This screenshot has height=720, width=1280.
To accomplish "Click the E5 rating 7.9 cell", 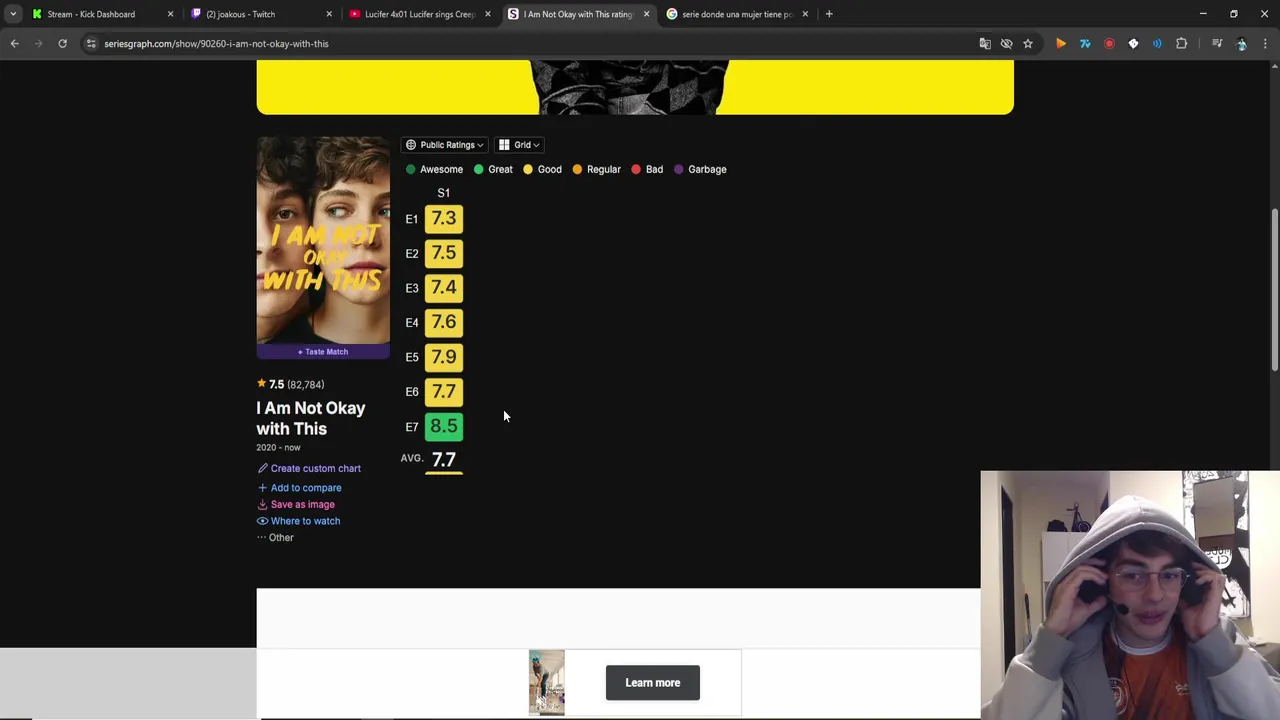I will point(443,357).
